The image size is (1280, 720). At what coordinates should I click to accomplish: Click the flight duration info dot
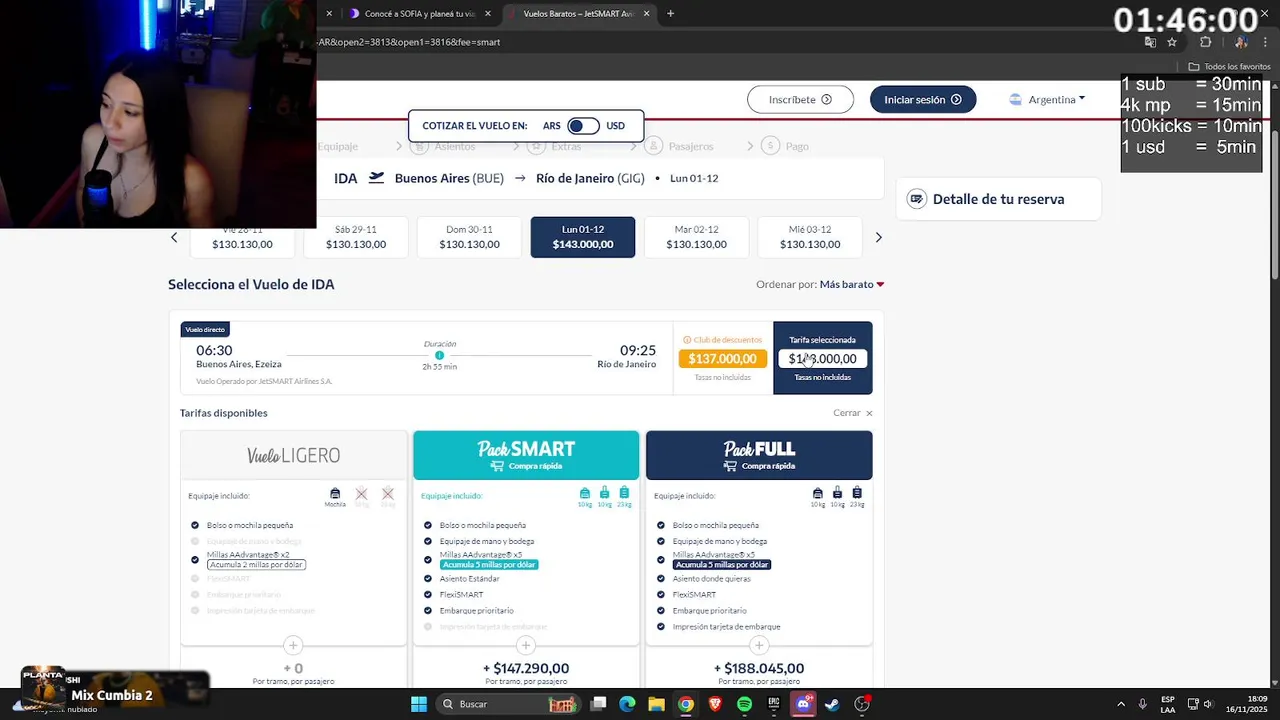click(439, 355)
